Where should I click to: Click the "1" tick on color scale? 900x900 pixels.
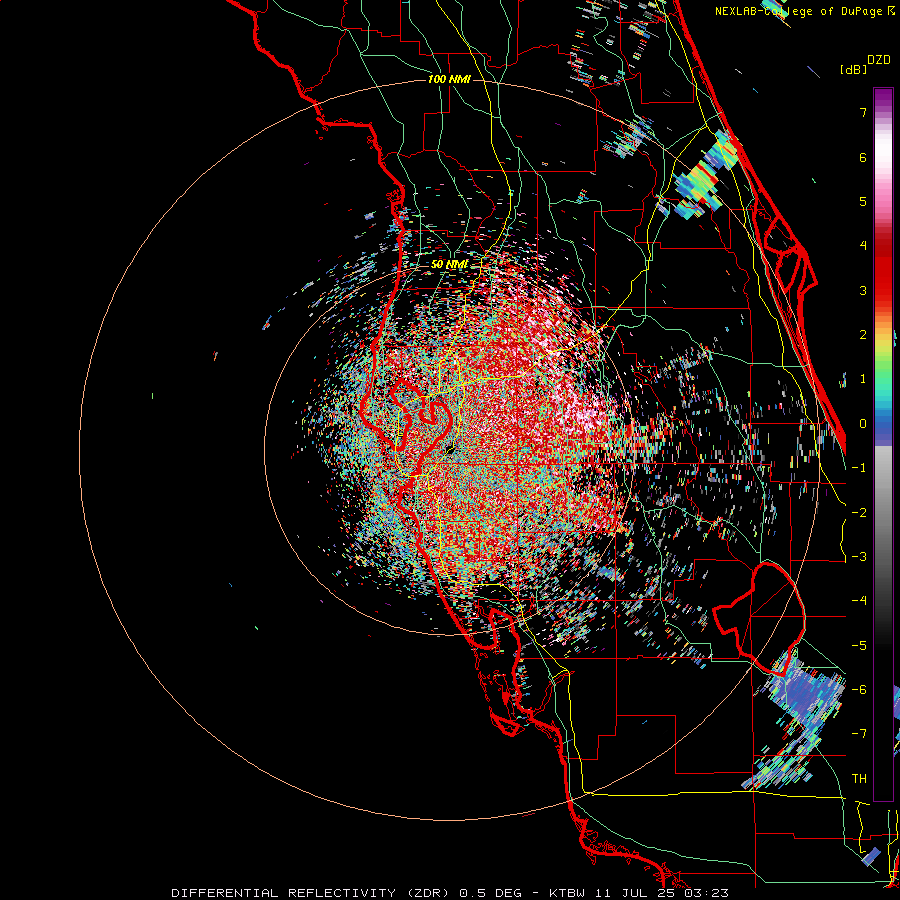point(863,379)
